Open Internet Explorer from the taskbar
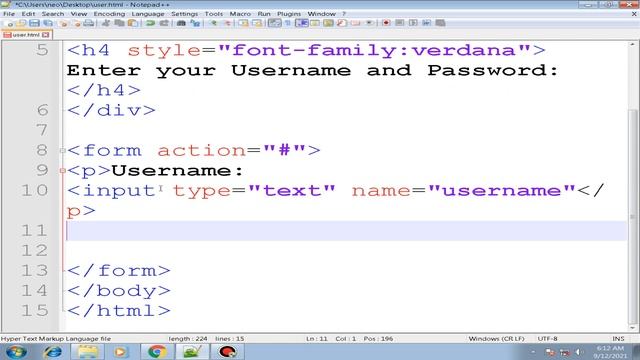Image resolution: width=640 pixels, height=360 pixels. [53, 352]
